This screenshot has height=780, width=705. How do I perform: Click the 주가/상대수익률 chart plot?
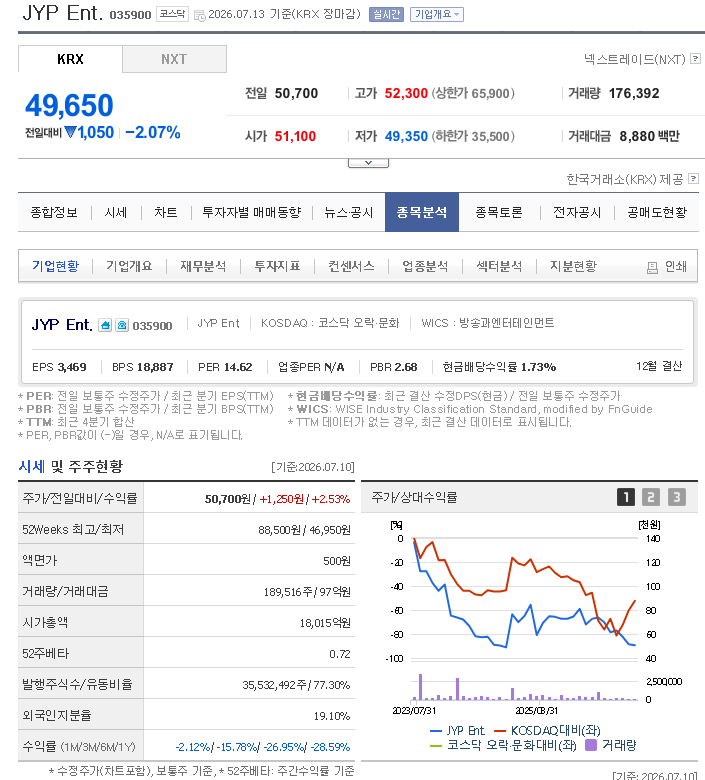point(525,599)
